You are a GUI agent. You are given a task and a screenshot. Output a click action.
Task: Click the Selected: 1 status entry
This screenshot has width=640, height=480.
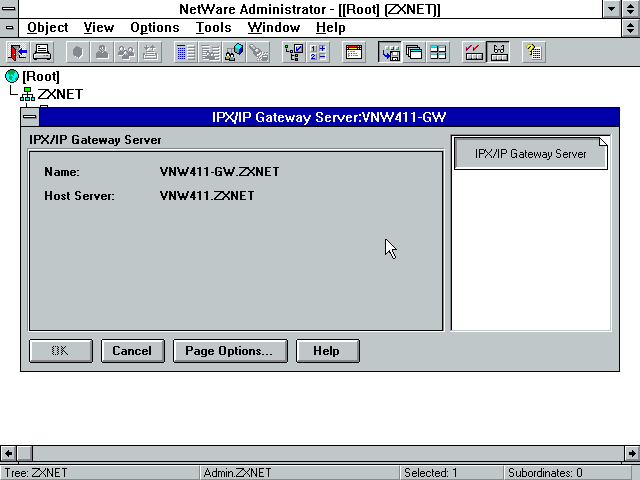(x=451, y=473)
